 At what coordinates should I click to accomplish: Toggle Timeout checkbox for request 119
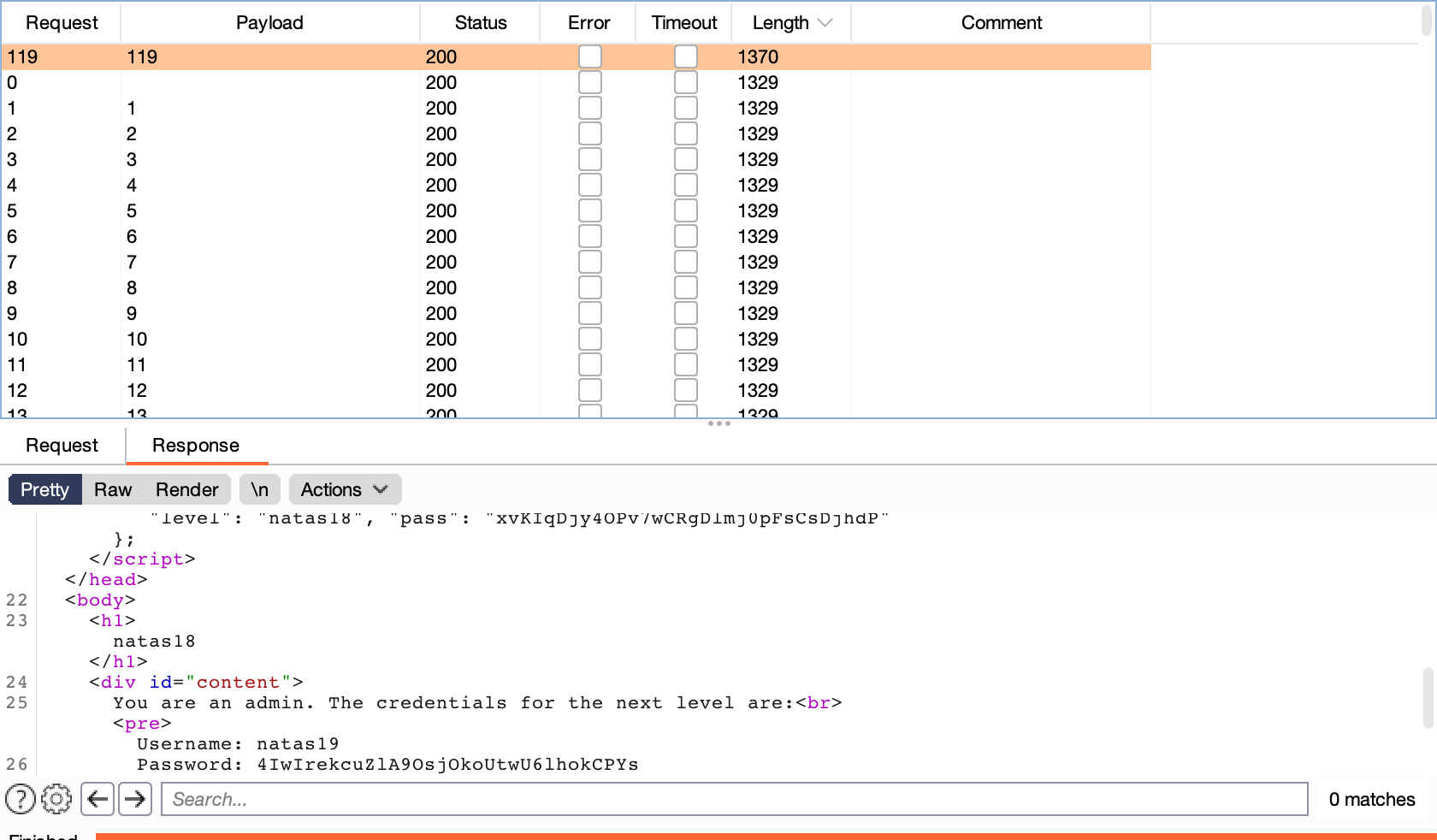[685, 56]
